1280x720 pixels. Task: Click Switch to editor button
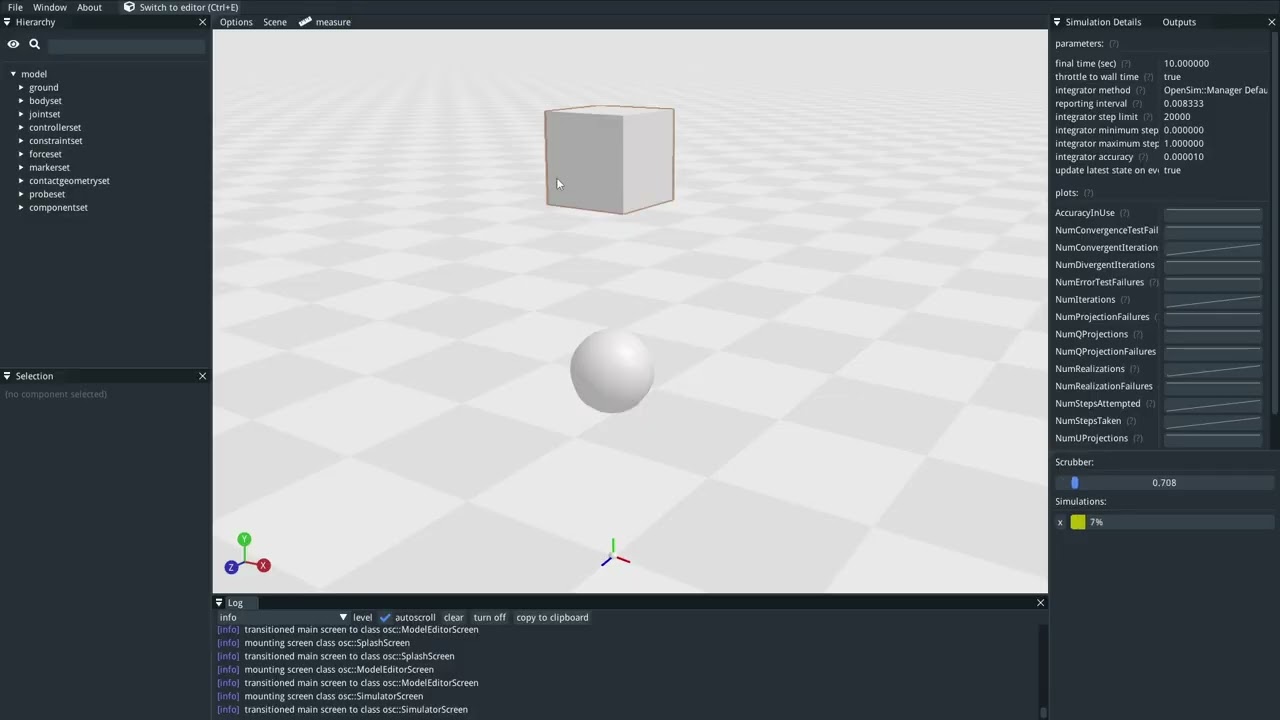point(180,7)
